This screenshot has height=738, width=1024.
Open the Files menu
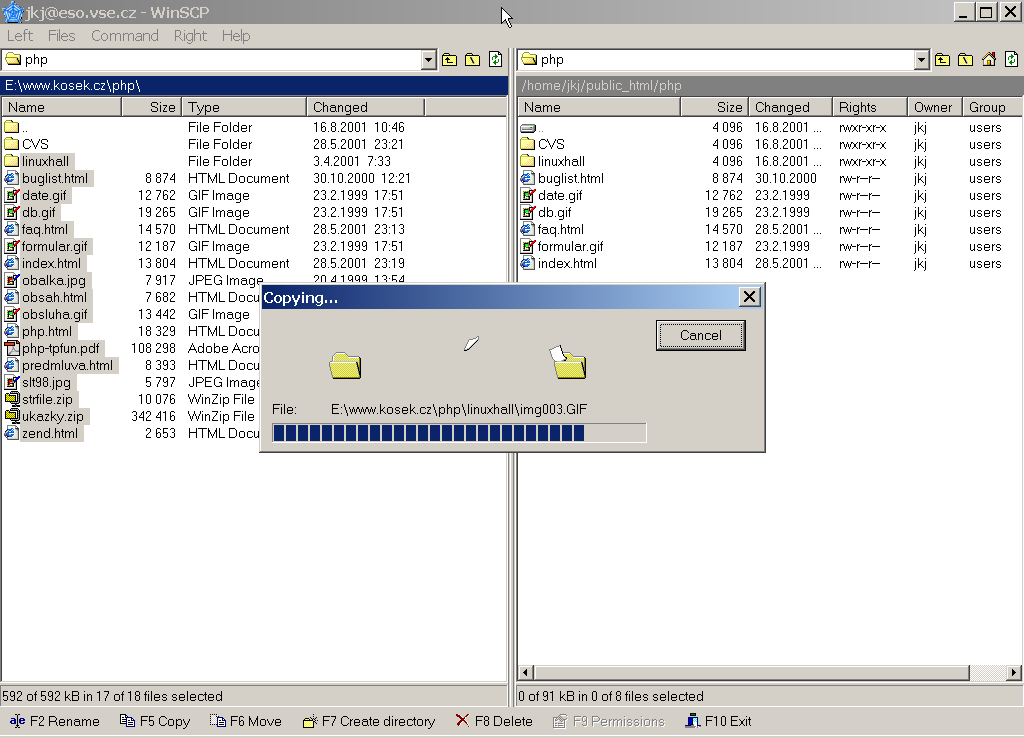pyautogui.click(x=61, y=36)
